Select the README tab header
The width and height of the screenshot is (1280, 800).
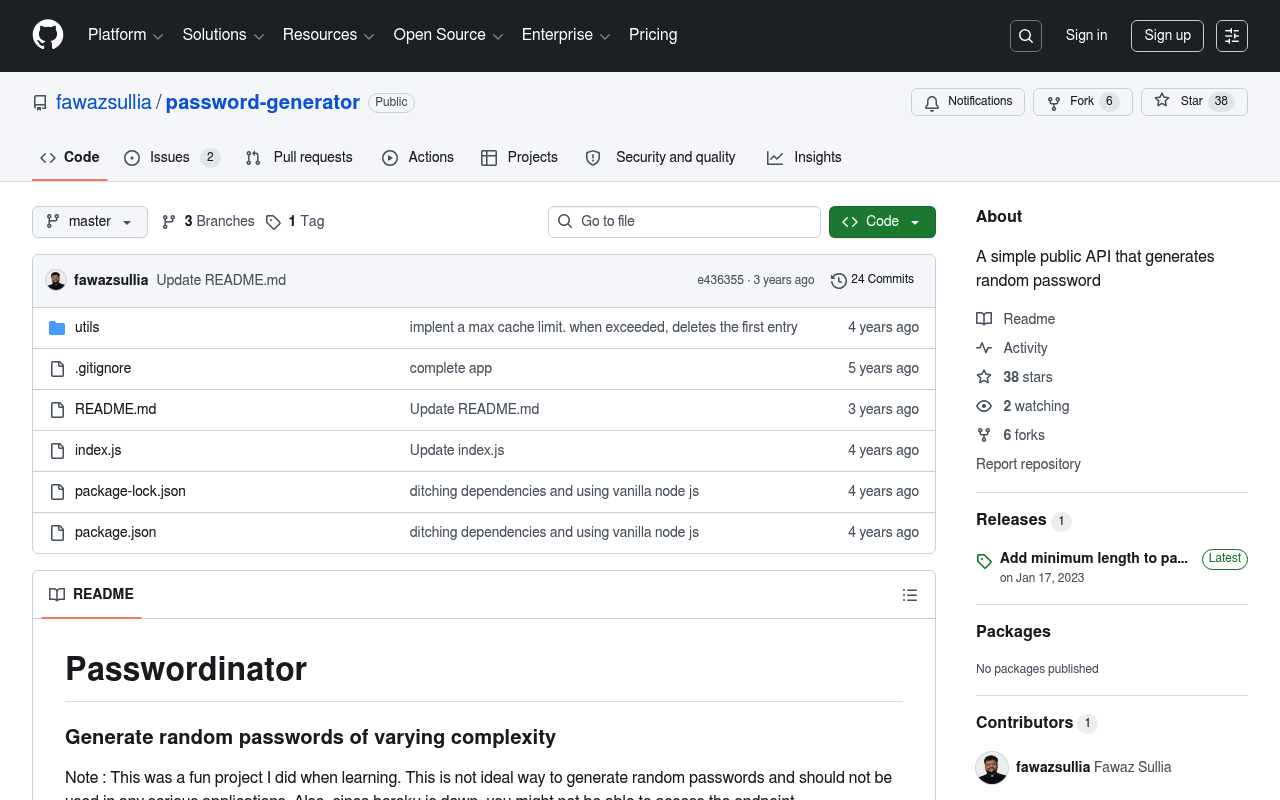(x=91, y=594)
